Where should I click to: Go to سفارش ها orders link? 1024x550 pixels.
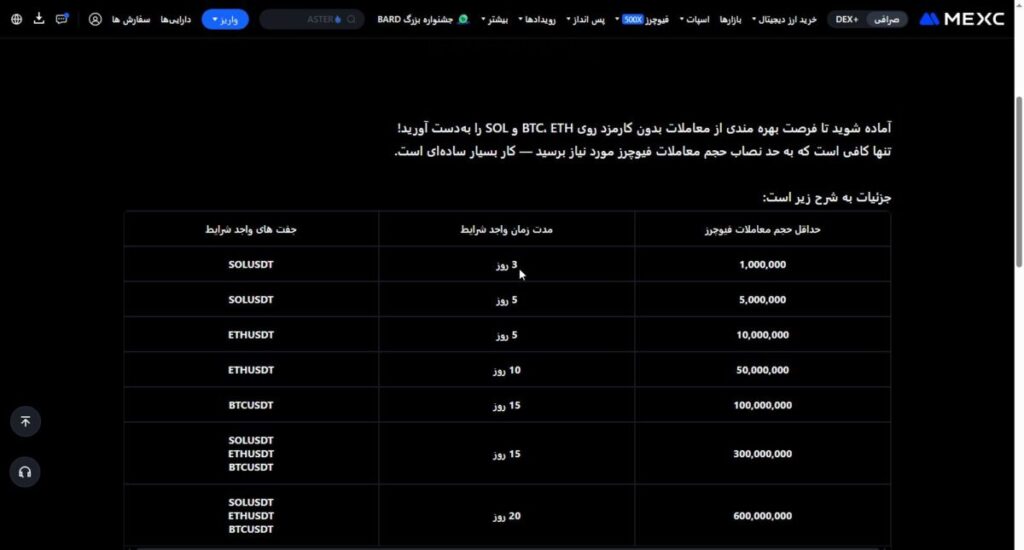tap(130, 19)
